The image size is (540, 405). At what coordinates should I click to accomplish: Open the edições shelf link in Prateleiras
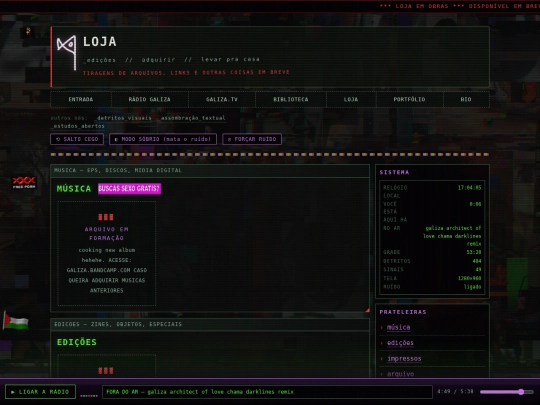click(400, 343)
